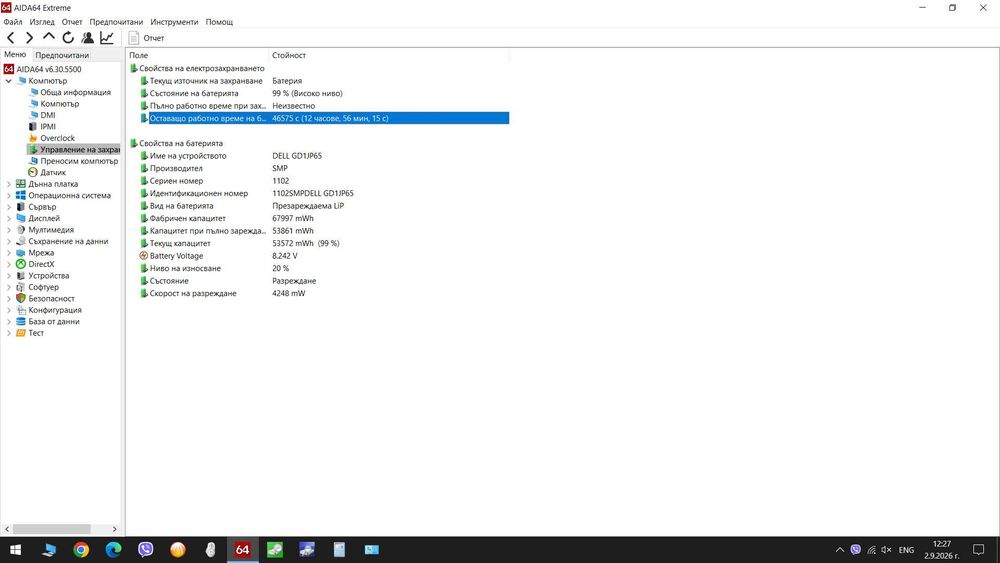1000x563 pixels.
Task: Click the ENG language indicator
Action: (x=906, y=550)
